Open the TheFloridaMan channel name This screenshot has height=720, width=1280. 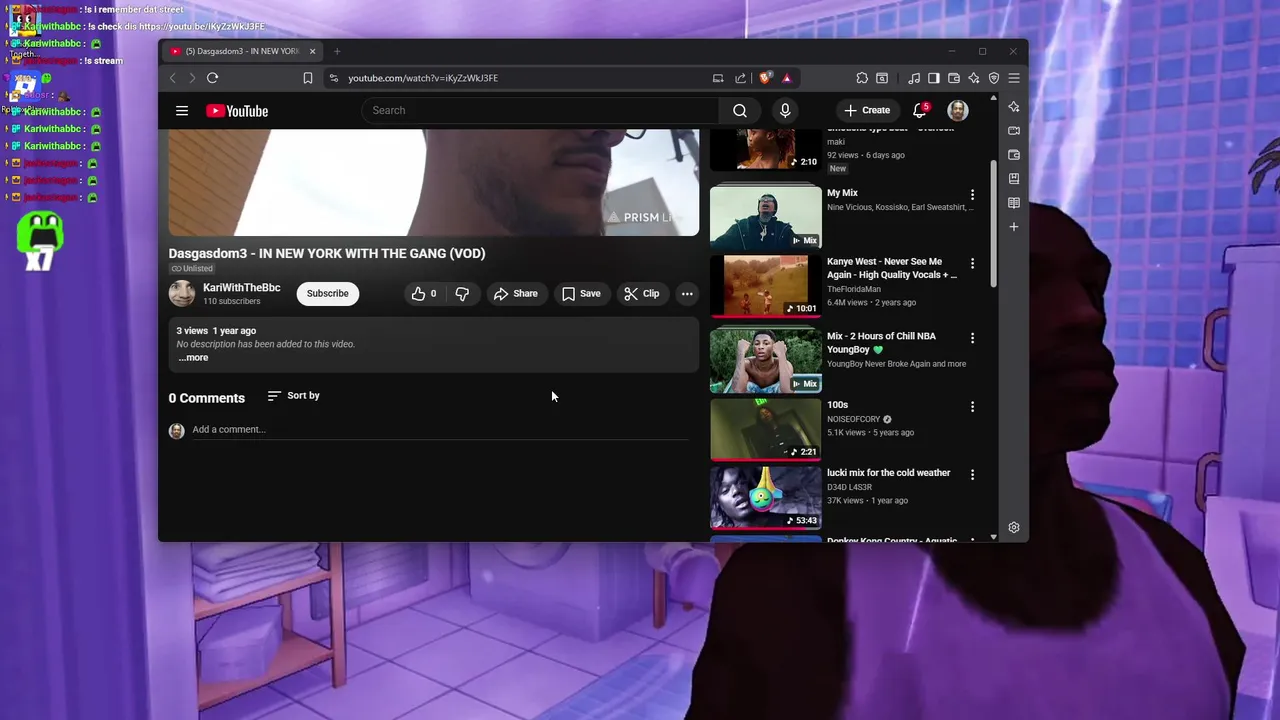(854, 290)
